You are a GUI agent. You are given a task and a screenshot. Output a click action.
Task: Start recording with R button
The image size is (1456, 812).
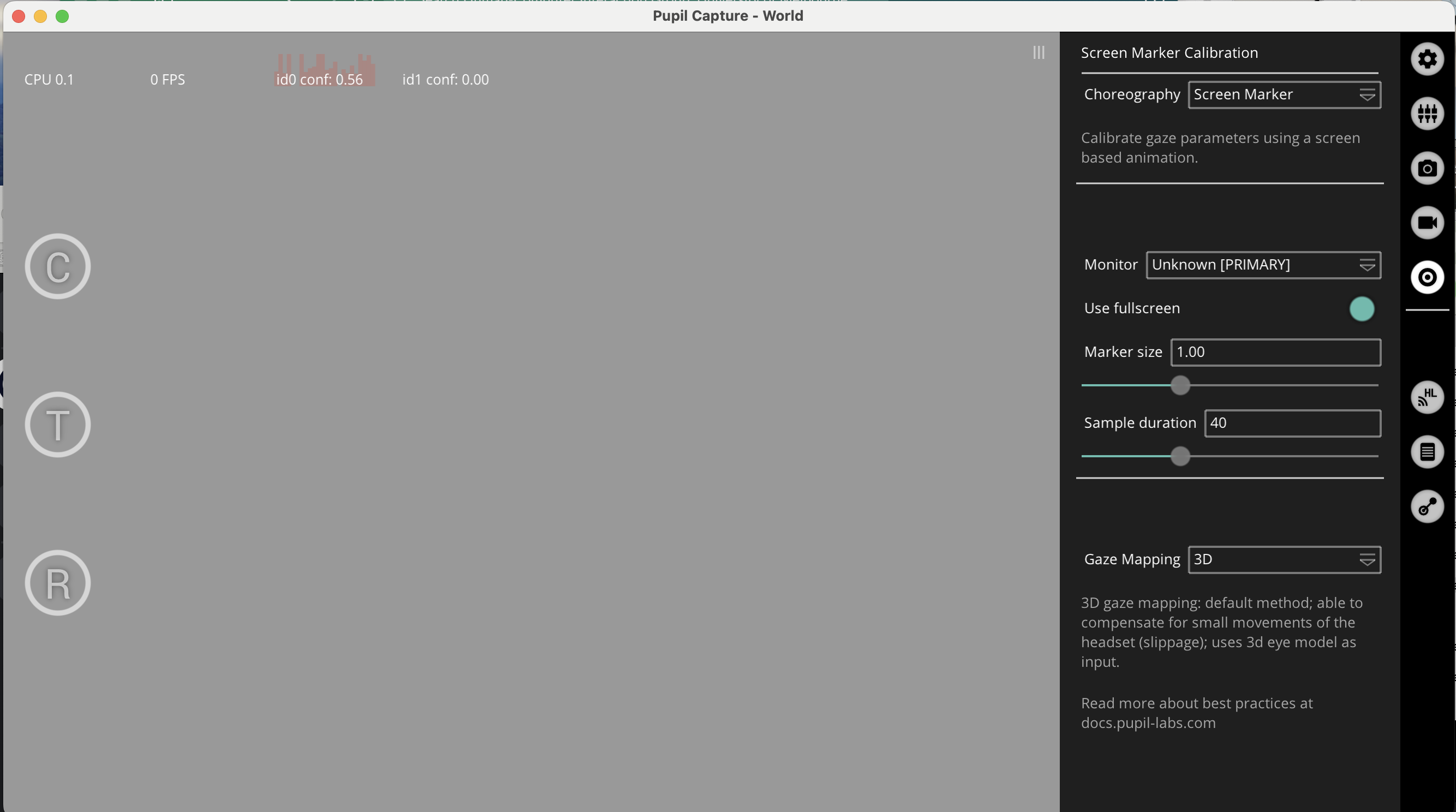coord(58,583)
